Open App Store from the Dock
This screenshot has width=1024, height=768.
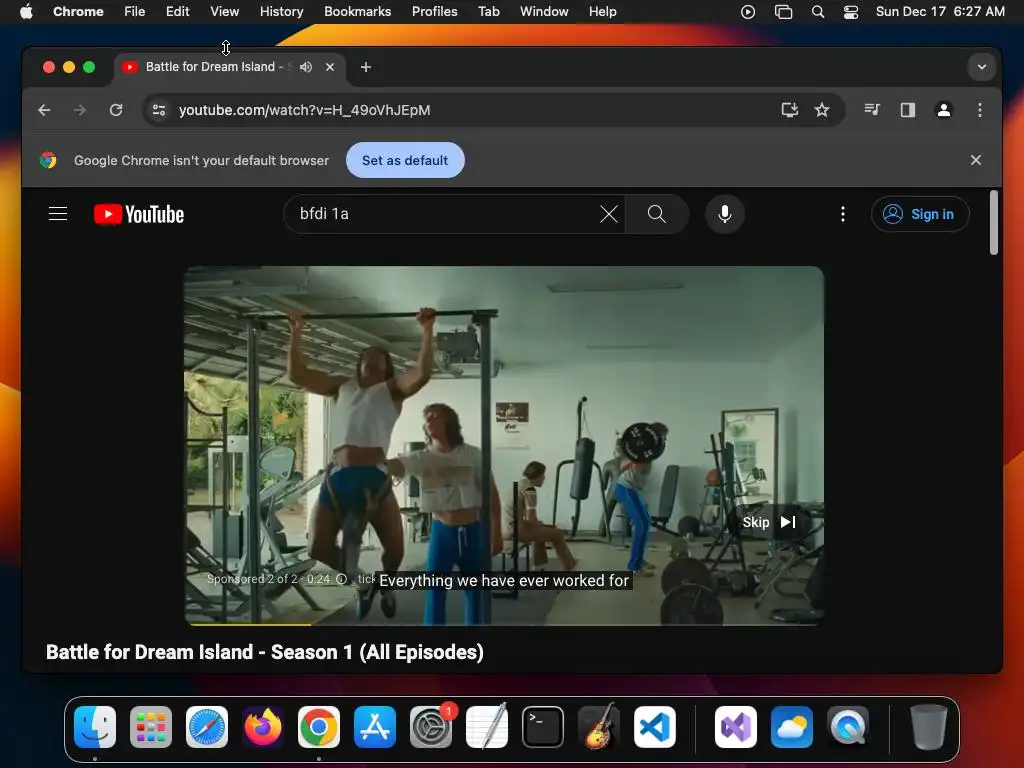375,727
